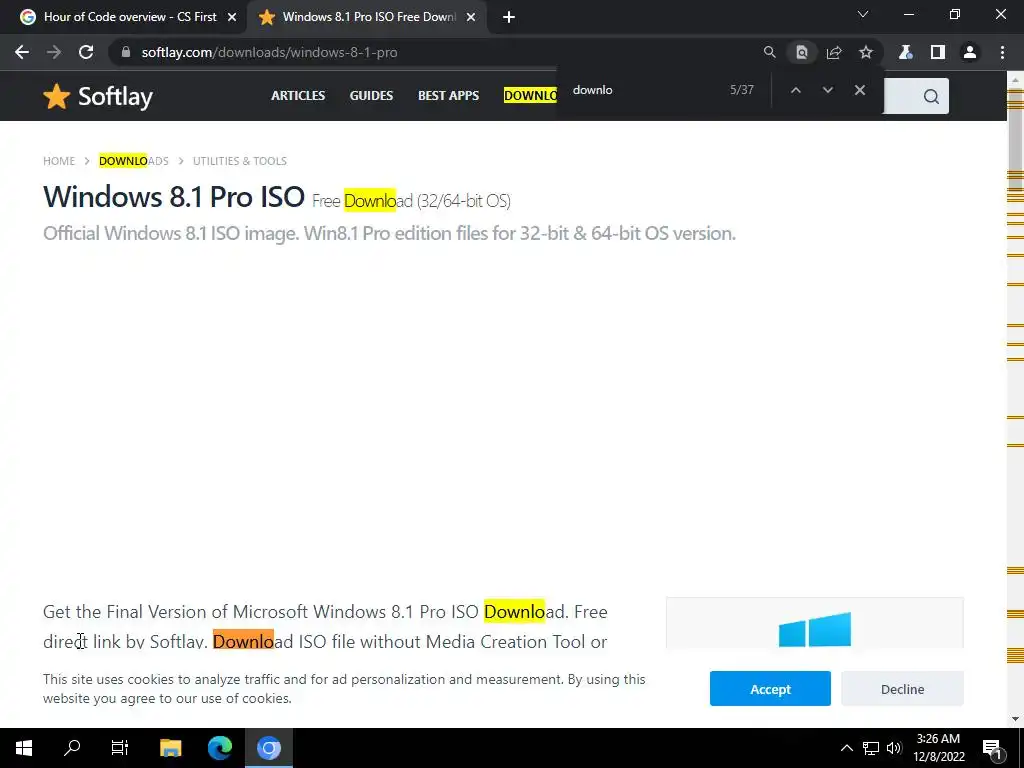Open the taskbar clock and date
The image size is (1024, 768).
(938, 748)
